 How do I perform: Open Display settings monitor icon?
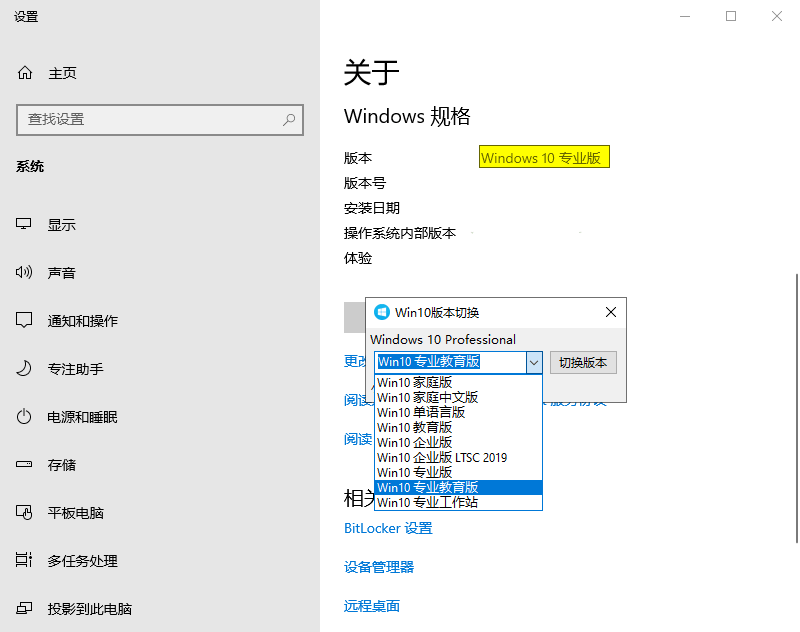point(24,225)
